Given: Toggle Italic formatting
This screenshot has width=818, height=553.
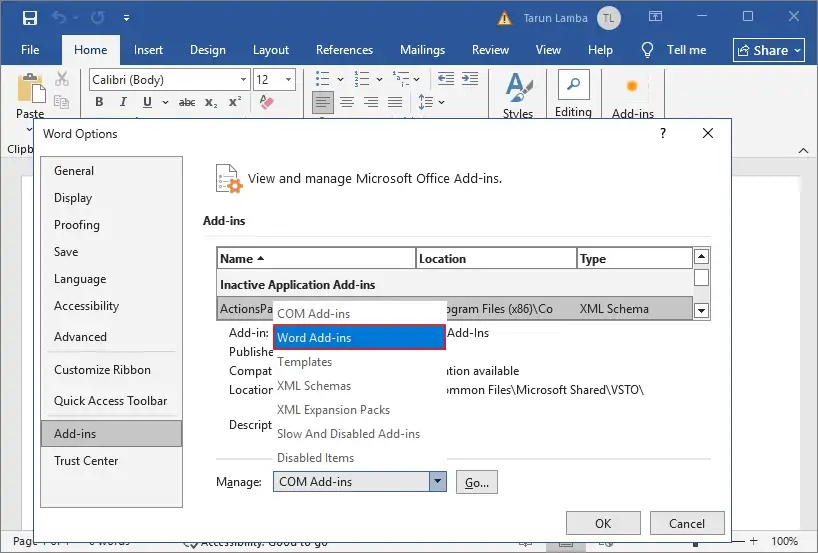Looking at the screenshot, I should [123, 102].
